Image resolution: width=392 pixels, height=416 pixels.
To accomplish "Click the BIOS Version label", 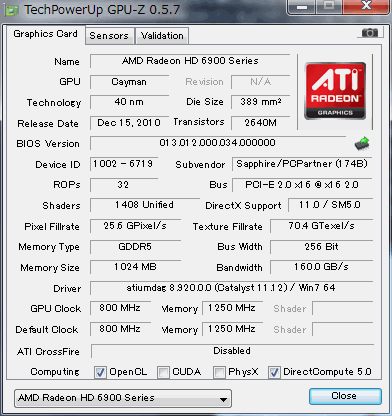I will (x=48, y=144).
